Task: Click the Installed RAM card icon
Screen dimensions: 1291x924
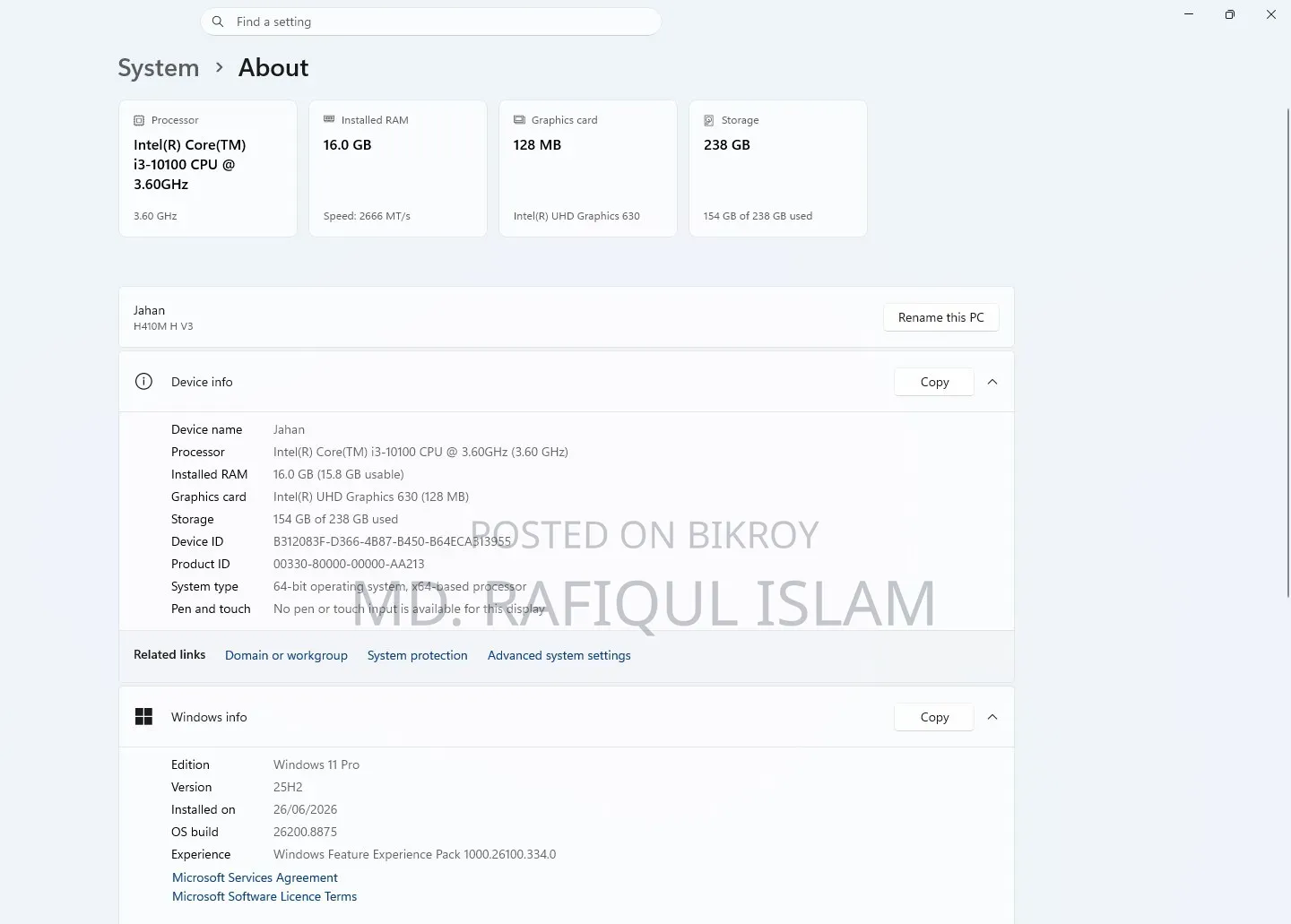Action: tap(329, 119)
